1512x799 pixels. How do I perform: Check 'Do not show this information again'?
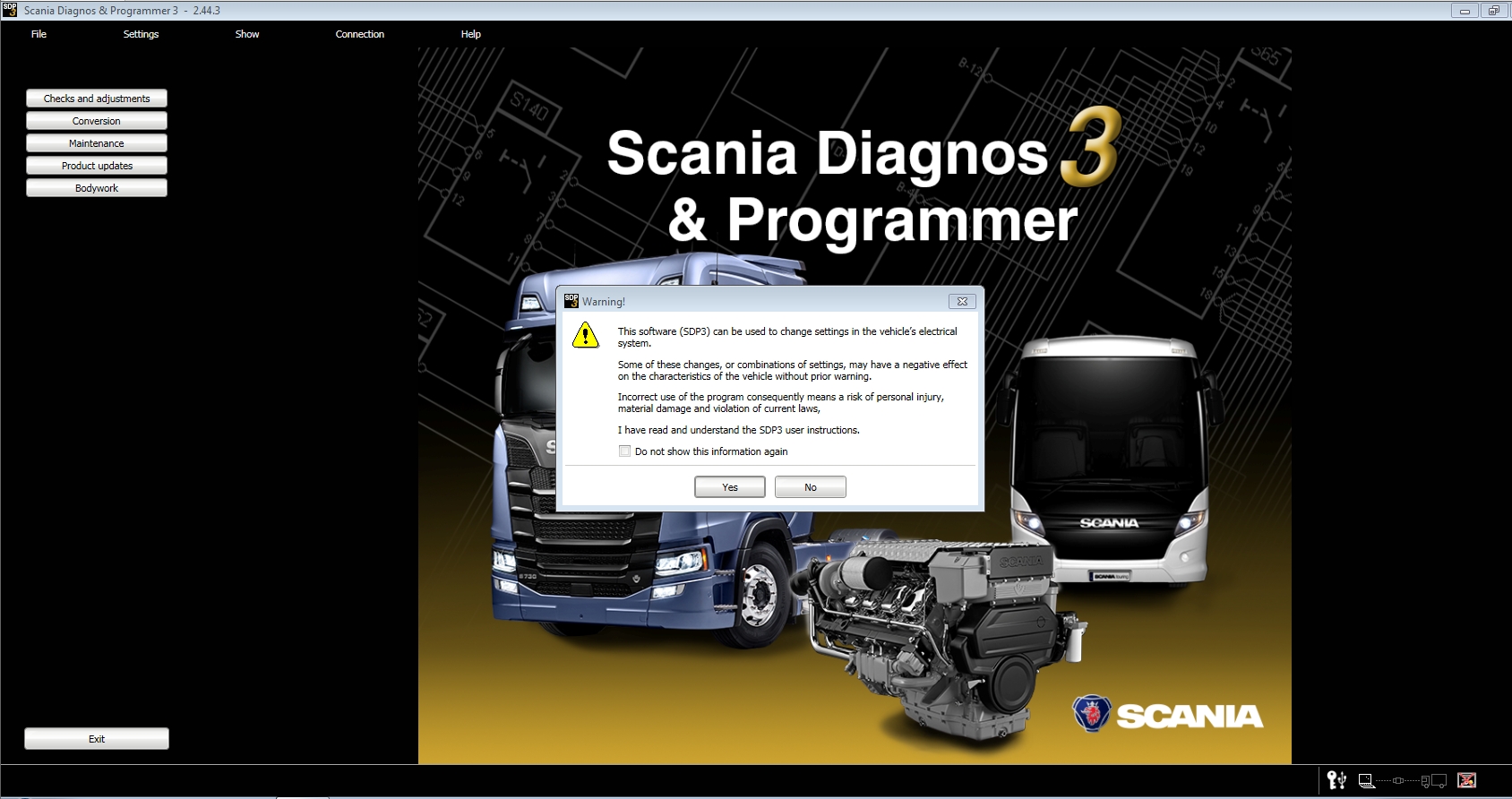point(624,451)
